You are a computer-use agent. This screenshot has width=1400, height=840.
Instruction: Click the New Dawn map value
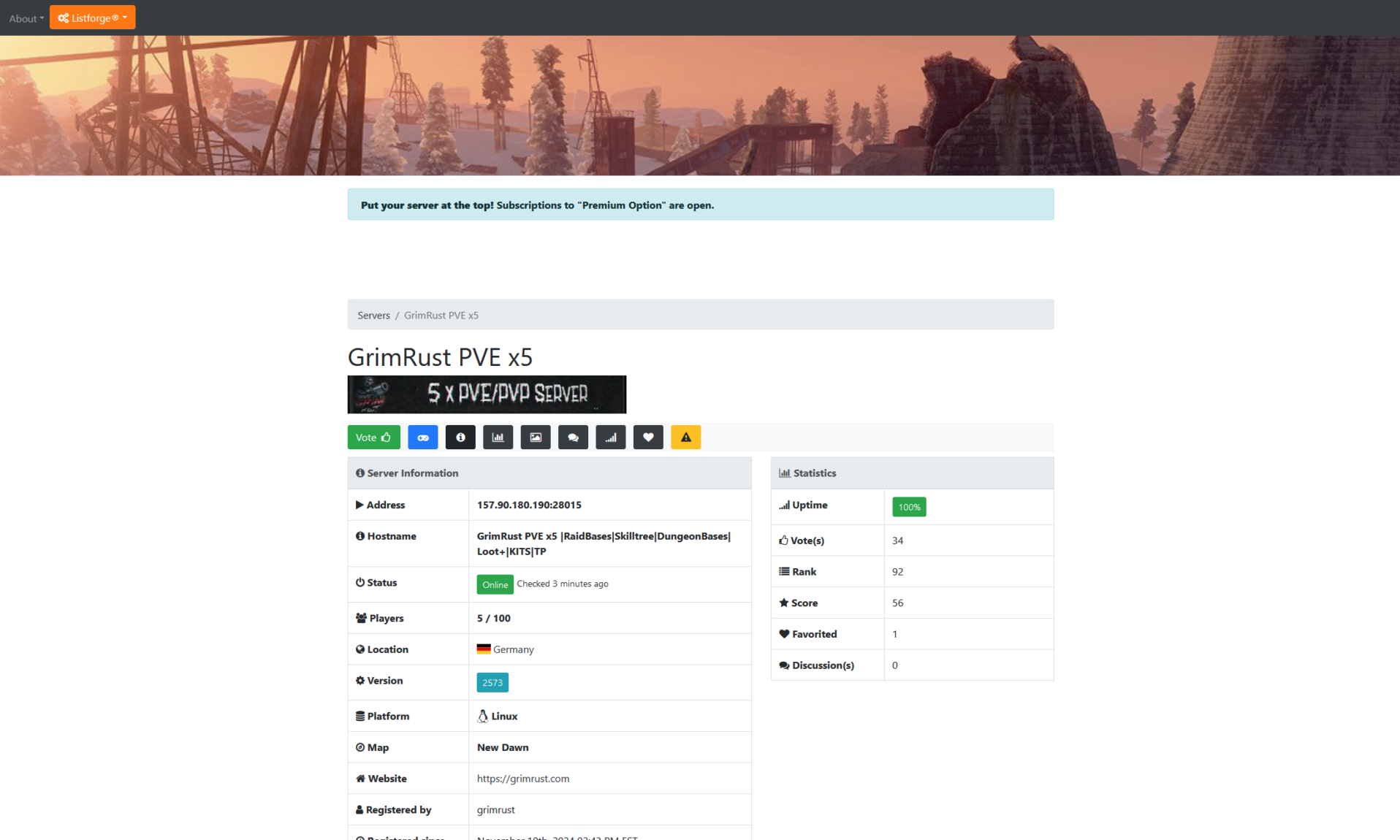click(503, 747)
